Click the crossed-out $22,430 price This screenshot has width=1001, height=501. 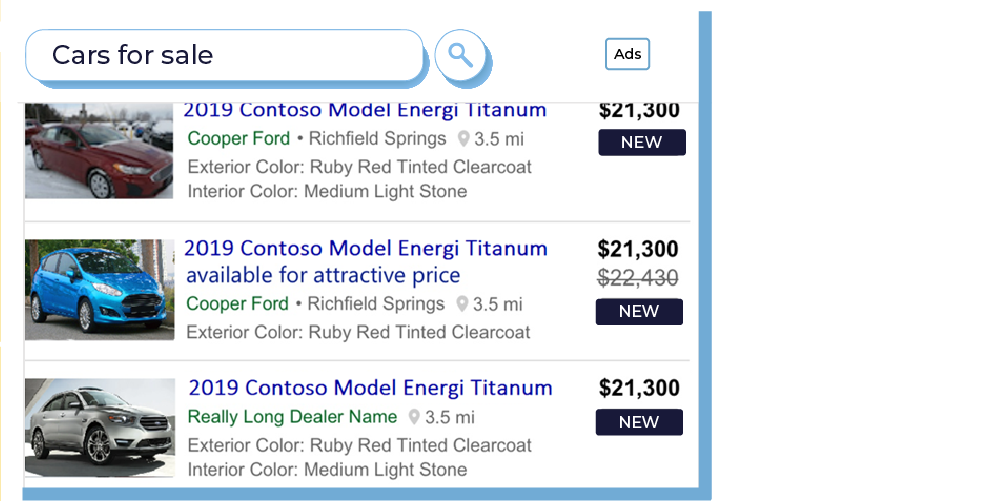click(638, 278)
